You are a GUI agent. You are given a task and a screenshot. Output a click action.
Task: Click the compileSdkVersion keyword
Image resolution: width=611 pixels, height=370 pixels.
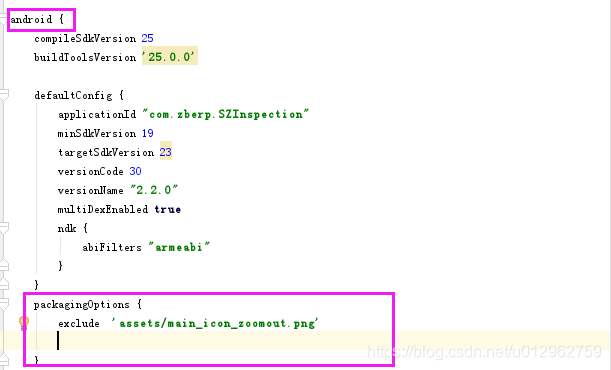(85, 38)
